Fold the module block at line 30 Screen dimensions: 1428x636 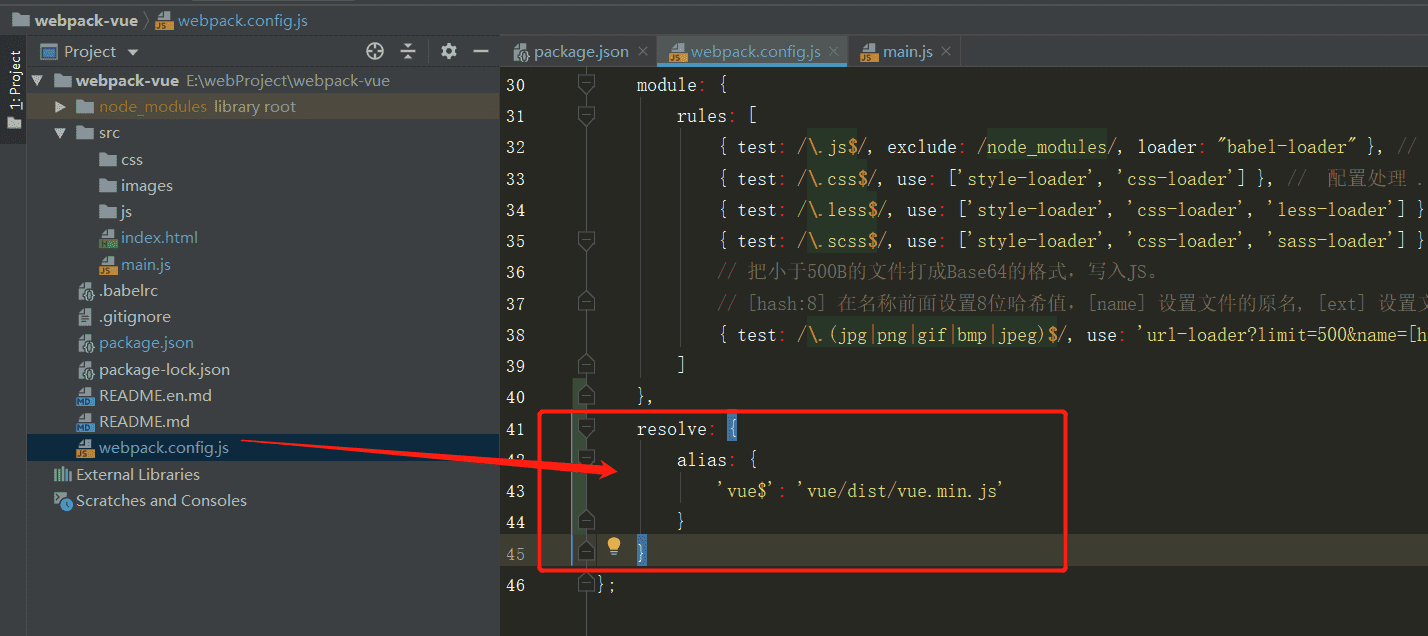(x=586, y=85)
